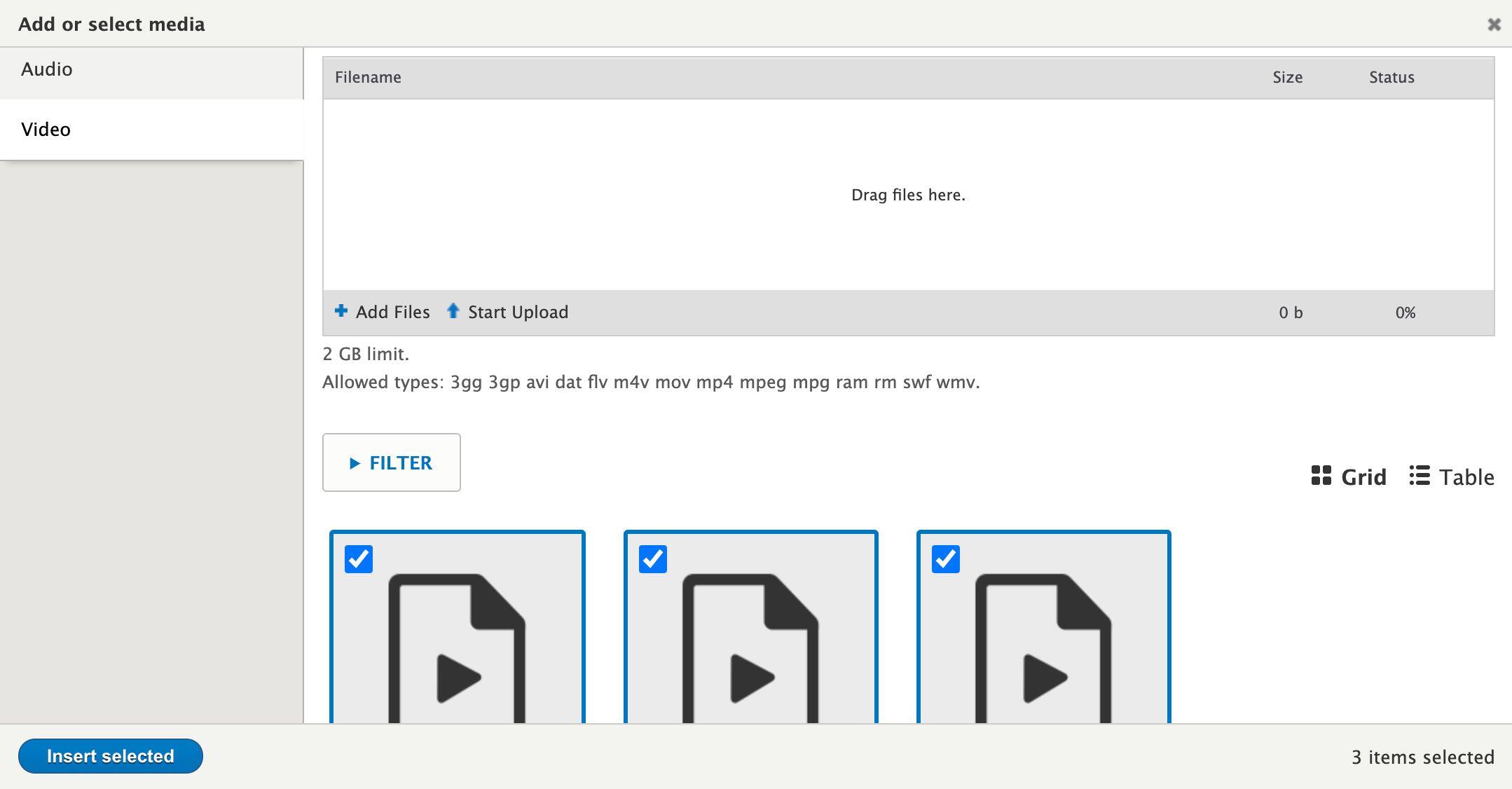This screenshot has width=1512, height=789.
Task: Click the Start Upload text link
Action: tap(518, 313)
